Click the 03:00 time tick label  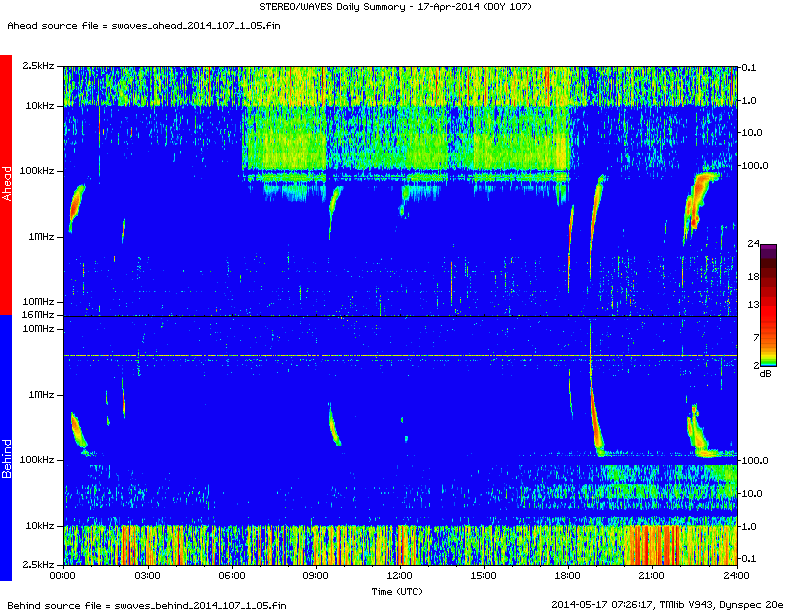(x=147, y=576)
